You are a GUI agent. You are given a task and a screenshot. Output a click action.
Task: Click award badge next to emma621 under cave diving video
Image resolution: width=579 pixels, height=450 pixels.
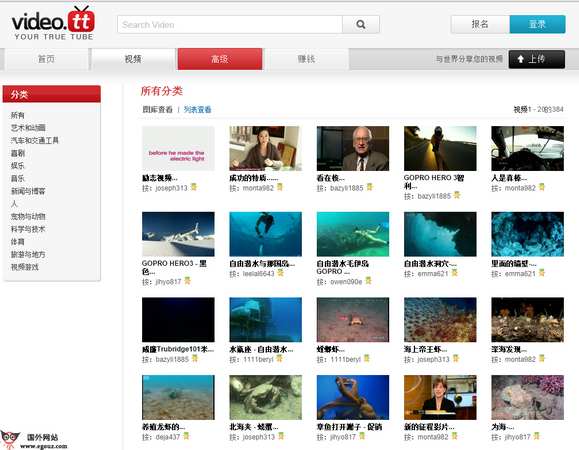(x=455, y=273)
